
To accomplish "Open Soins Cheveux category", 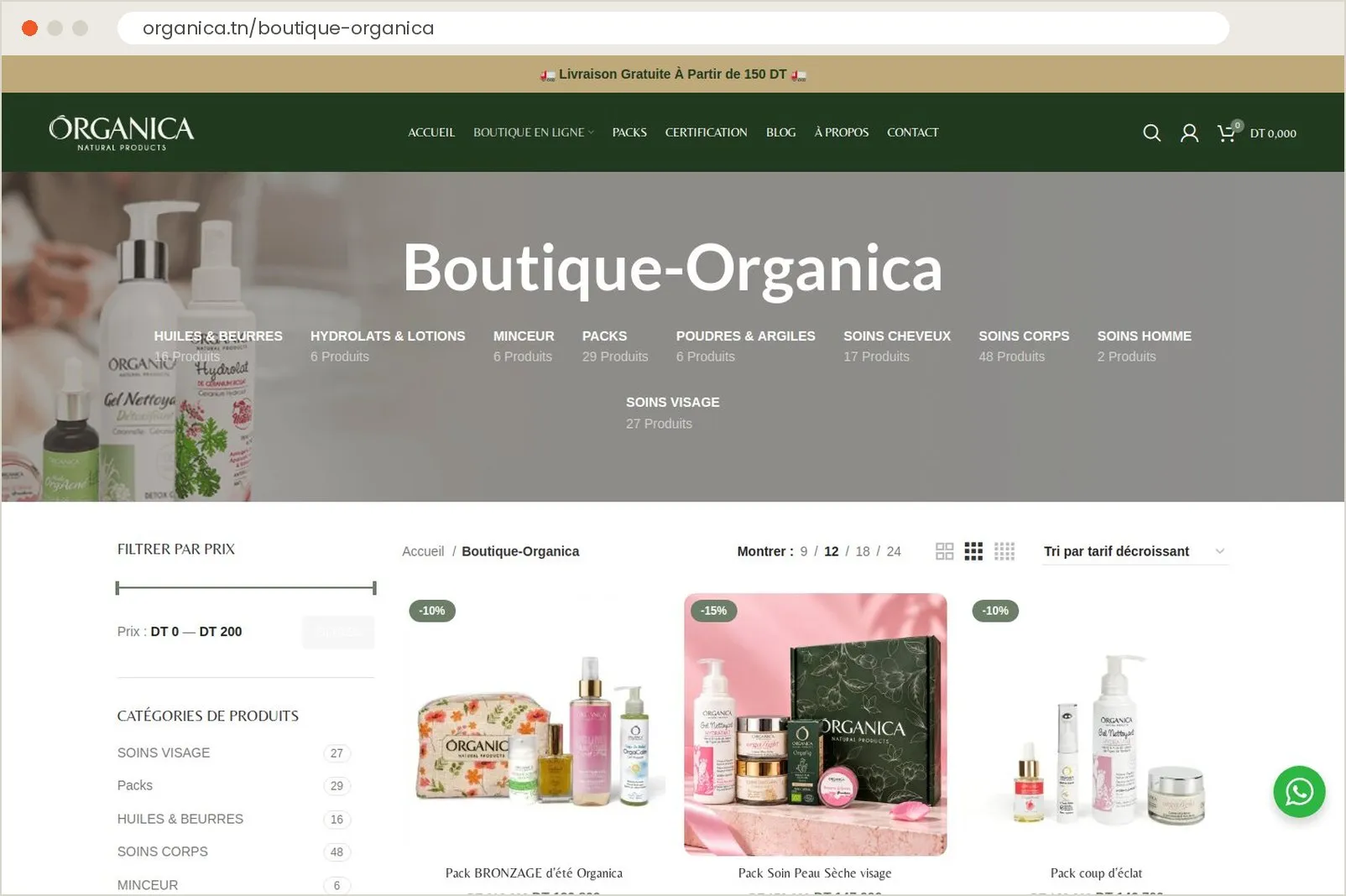I will pos(896,346).
